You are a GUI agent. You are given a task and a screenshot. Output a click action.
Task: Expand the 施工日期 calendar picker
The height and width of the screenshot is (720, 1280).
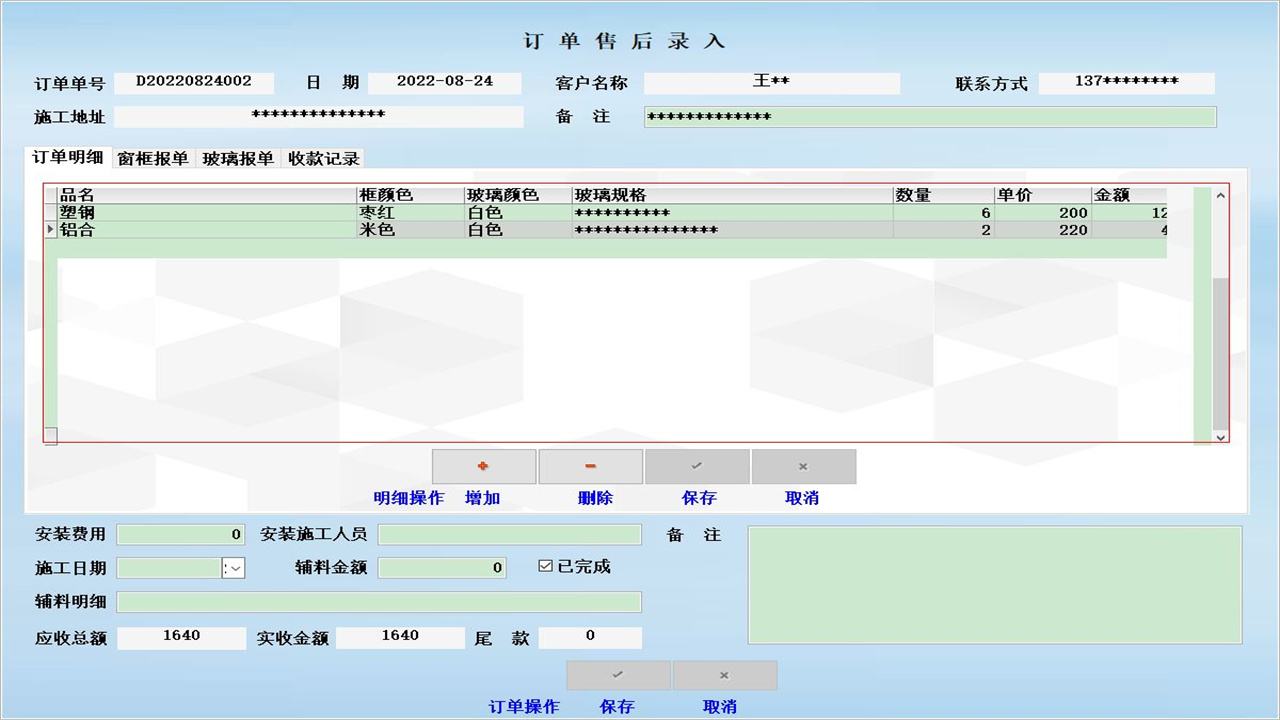coord(233,567)
